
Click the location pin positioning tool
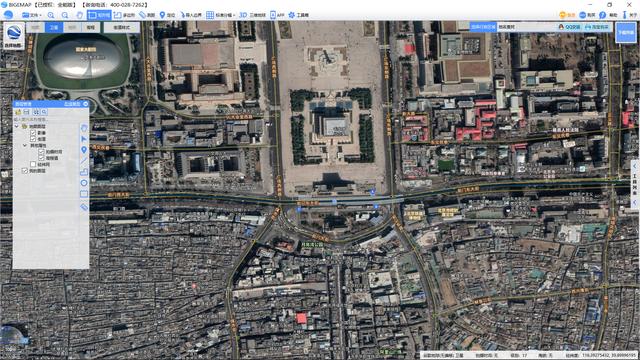pos(167,15)
